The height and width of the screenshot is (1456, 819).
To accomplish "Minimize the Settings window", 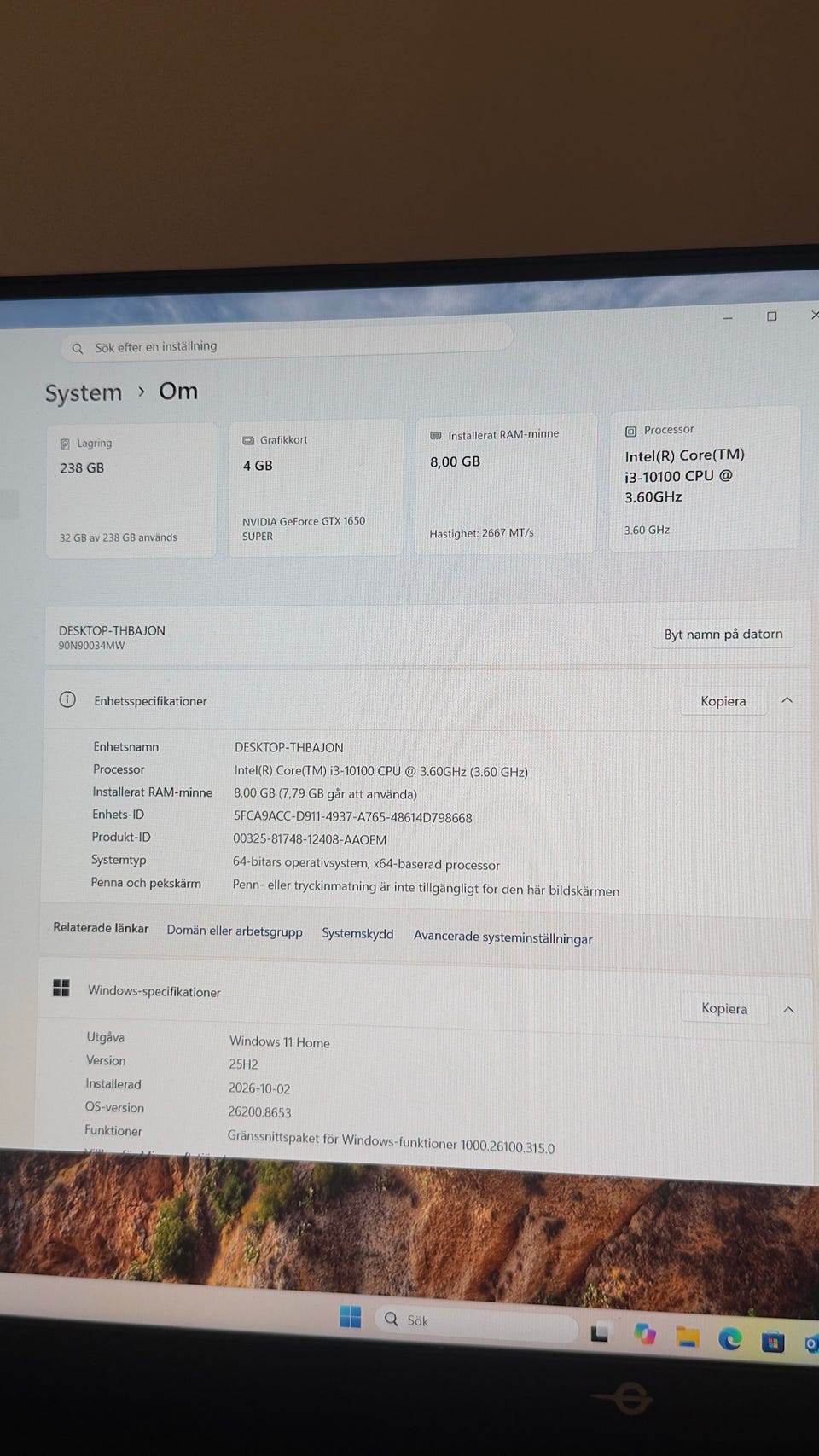I will tap(728, 318).
